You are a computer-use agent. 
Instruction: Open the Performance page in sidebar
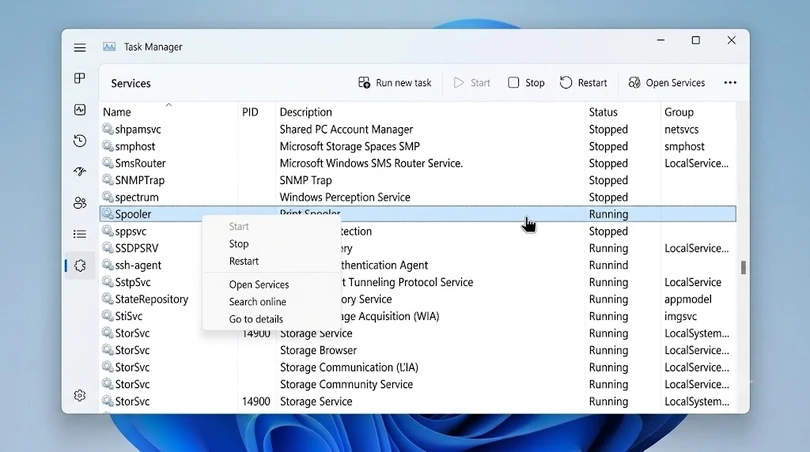(x=80, y=110)
